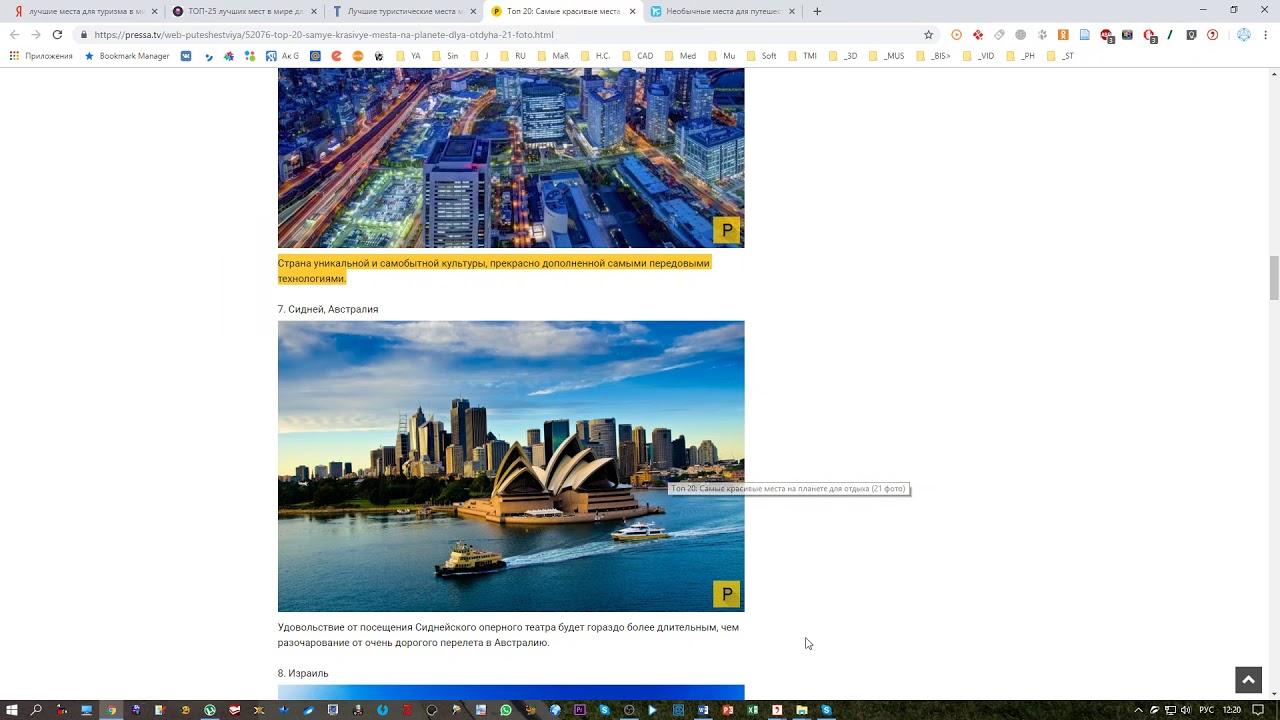Open the YA bookmarks folder
Image resolution: width=1280 pixels, height=720 pixels.
pyautogui.click(x=408, y=56)
